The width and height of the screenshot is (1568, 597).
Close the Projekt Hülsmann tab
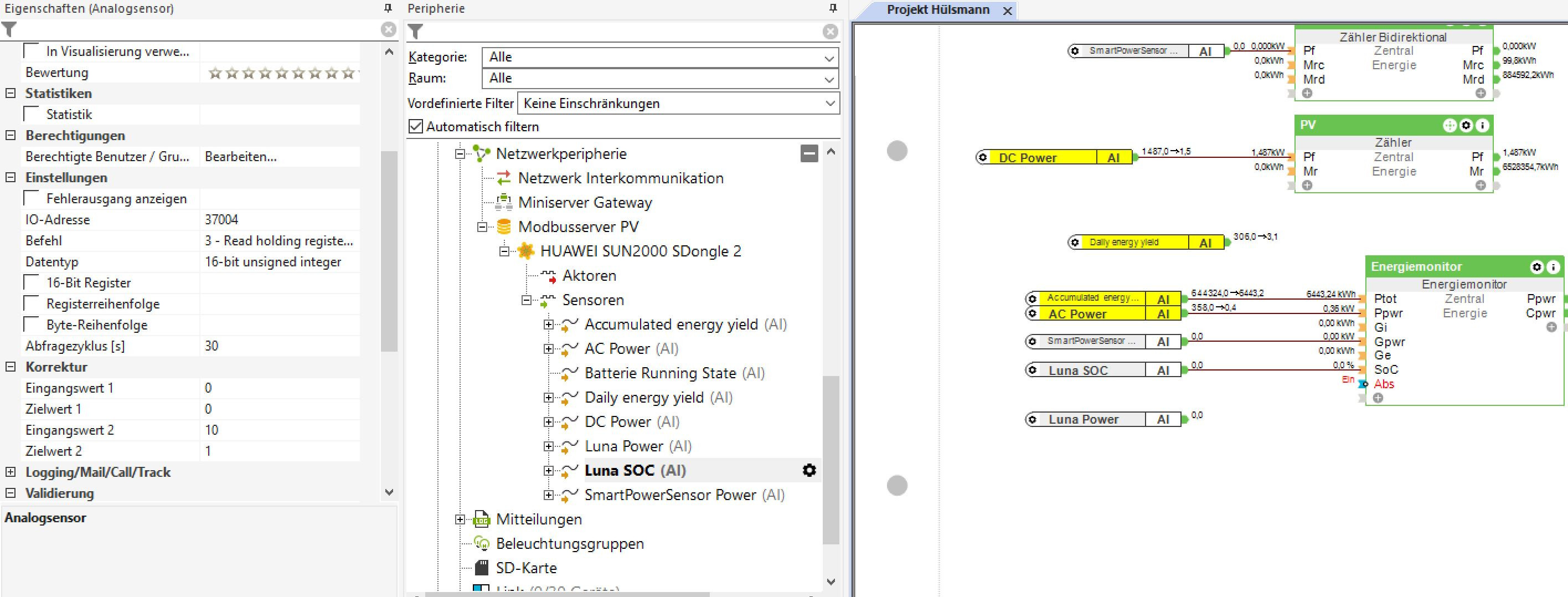click(x=1007, y=11)
